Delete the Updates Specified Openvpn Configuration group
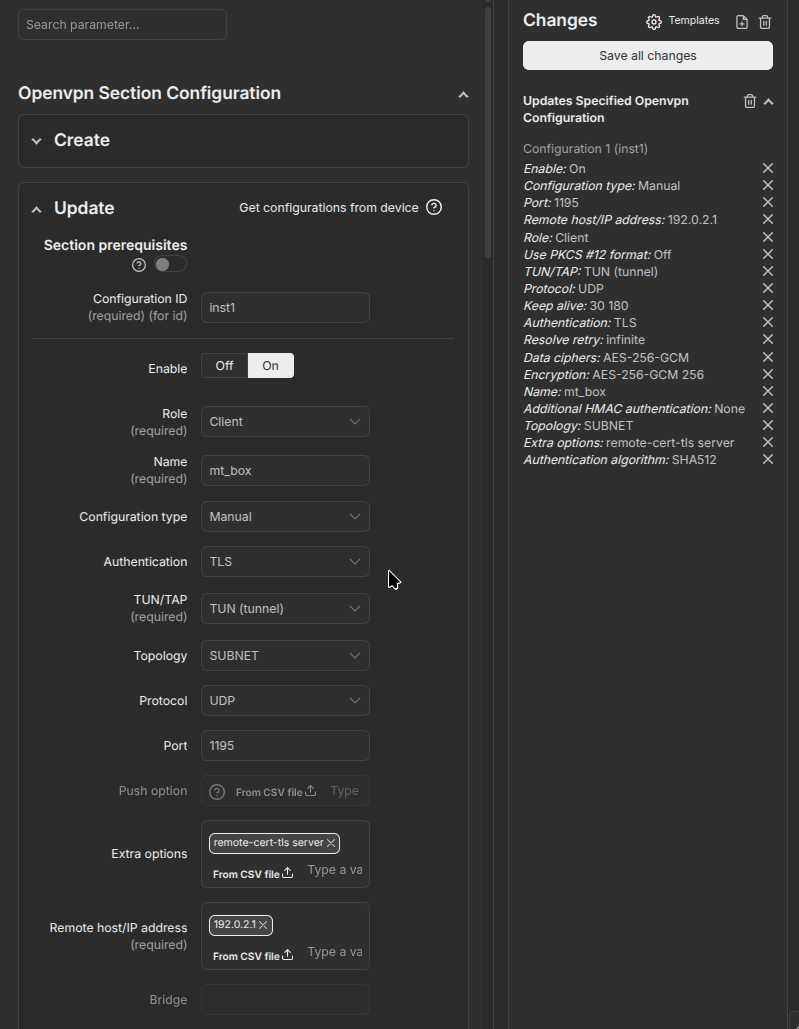799x1029 pixels. [x=750, y=101]
